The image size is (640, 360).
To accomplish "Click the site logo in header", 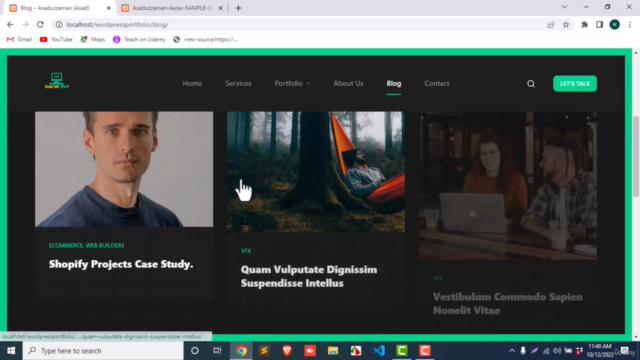I will (x=57, y=81).
